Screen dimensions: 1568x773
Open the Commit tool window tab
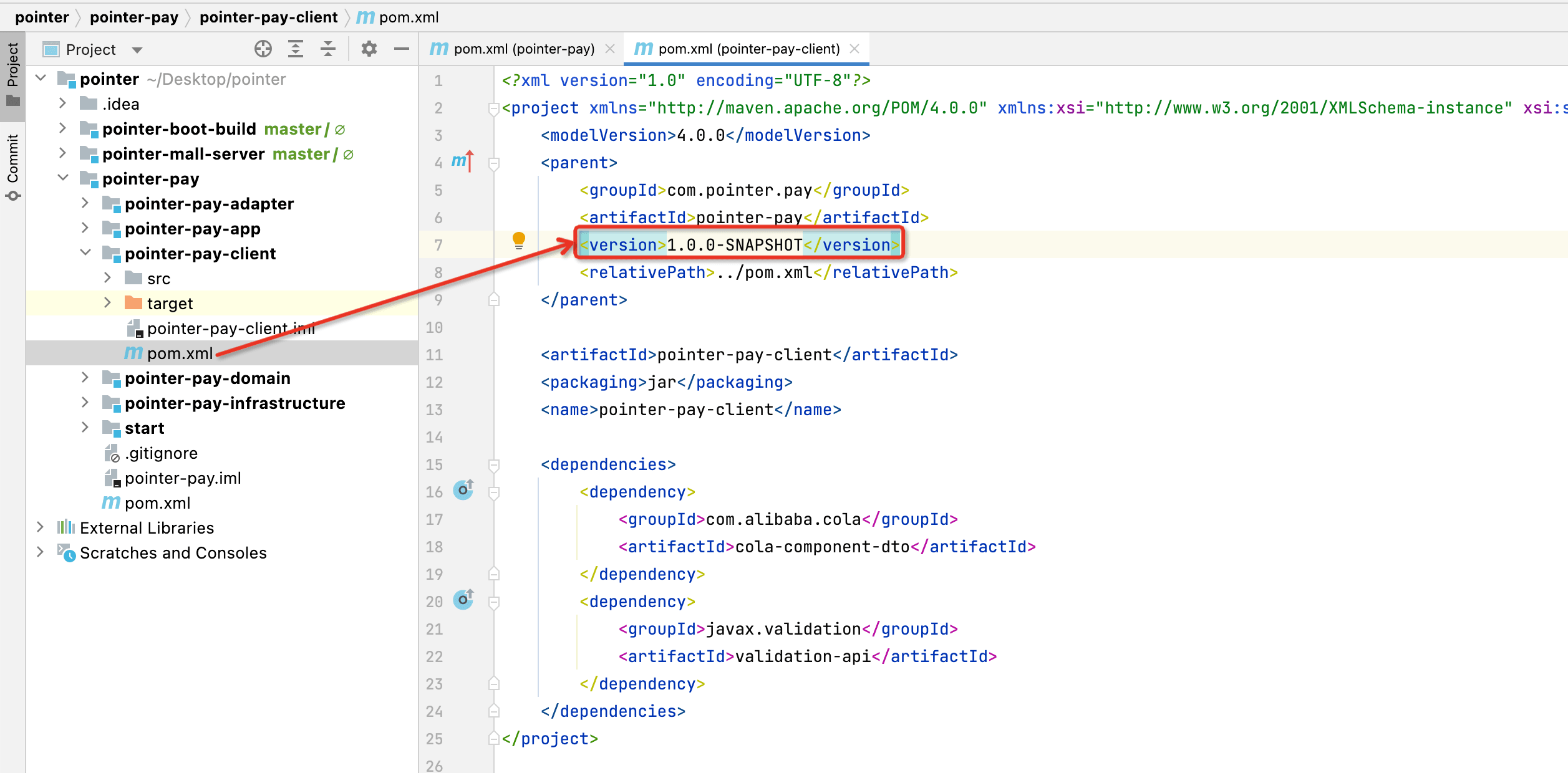(x=12, y=165)
